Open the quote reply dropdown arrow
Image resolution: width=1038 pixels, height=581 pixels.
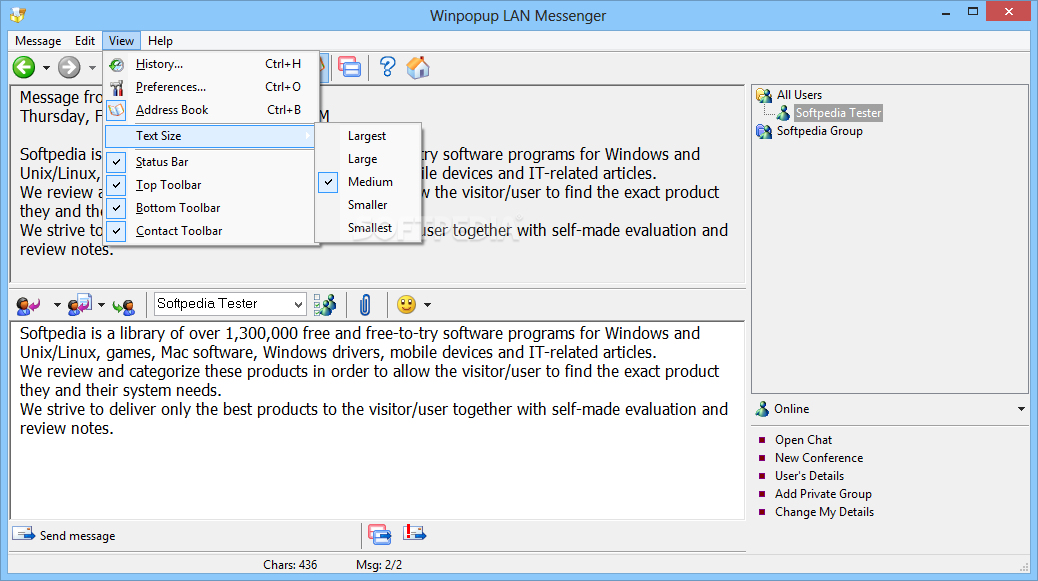tap(101, 305)
